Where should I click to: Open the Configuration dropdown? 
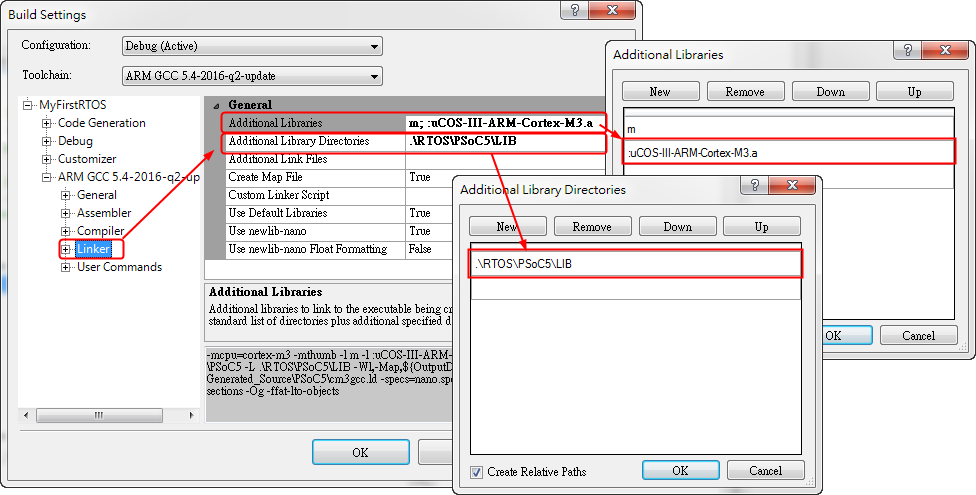pyautogui.click(x=251, y=46)
